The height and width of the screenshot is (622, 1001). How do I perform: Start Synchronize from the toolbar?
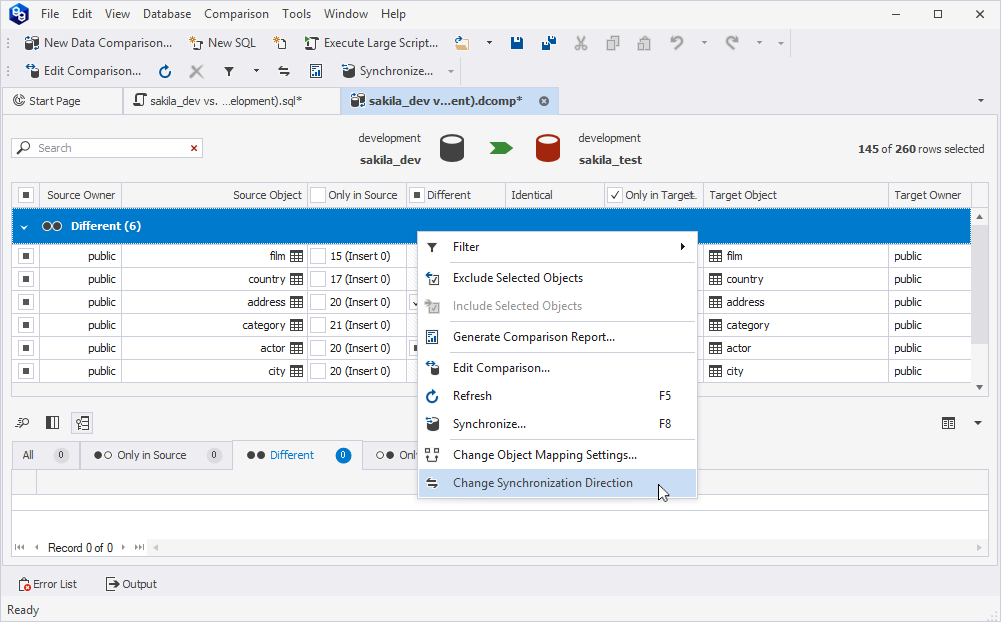point(380,71)
